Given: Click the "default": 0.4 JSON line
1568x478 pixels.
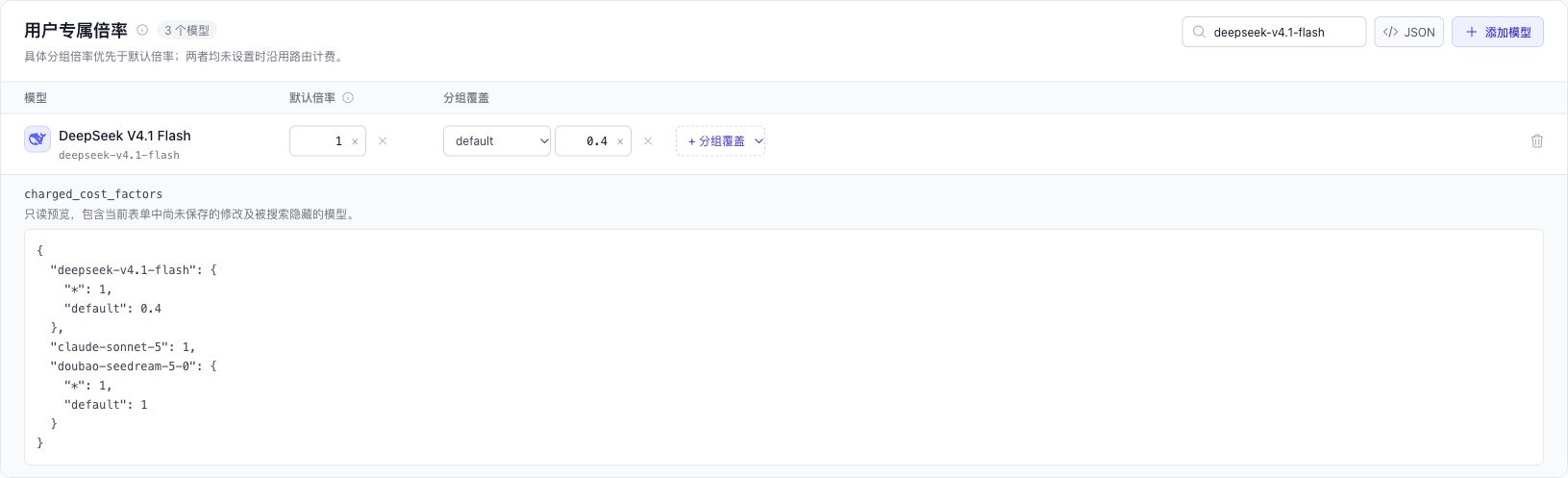Looking at the screenshot, I should (112, 308).
